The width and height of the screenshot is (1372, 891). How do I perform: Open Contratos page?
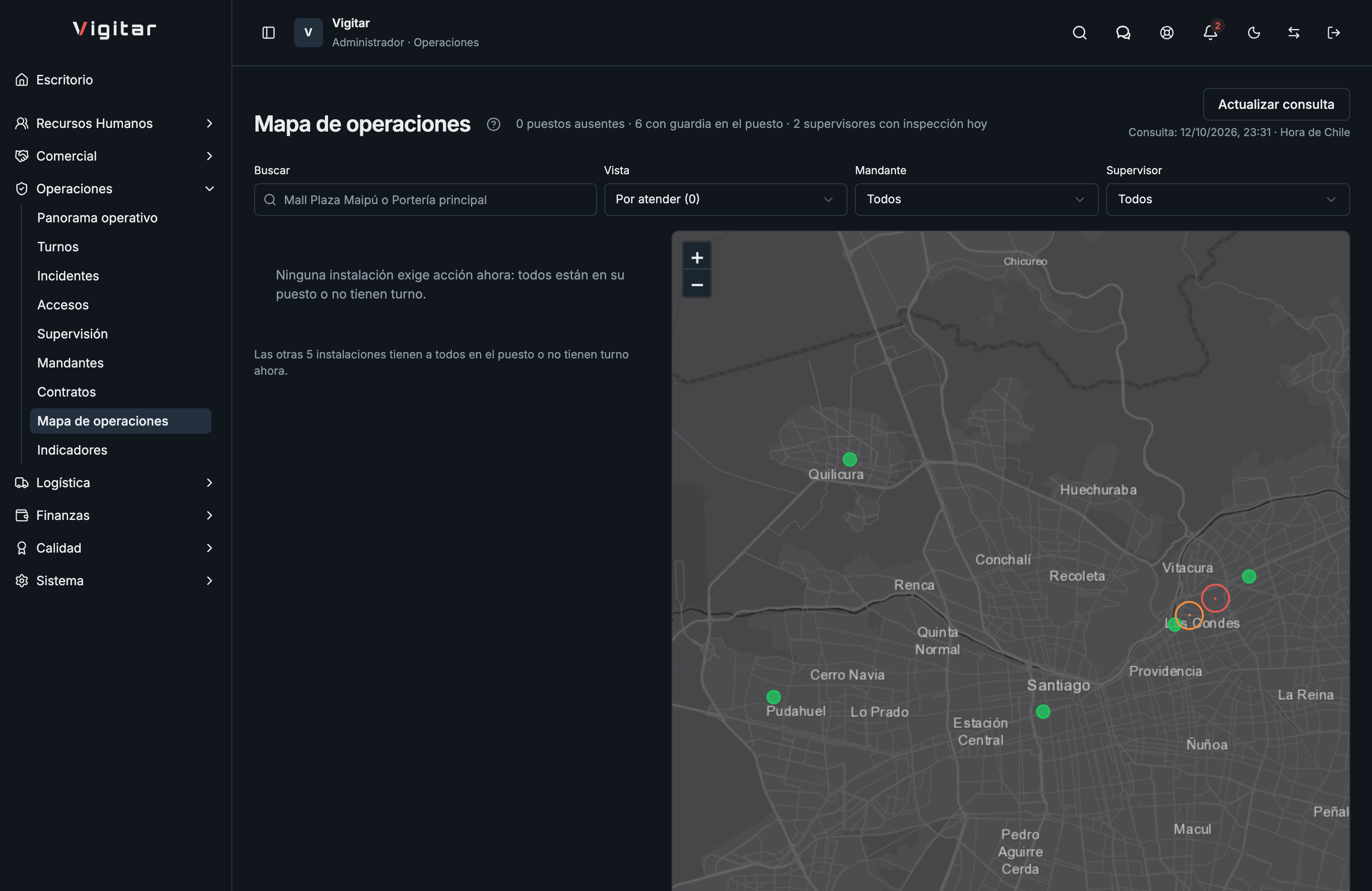121,392
